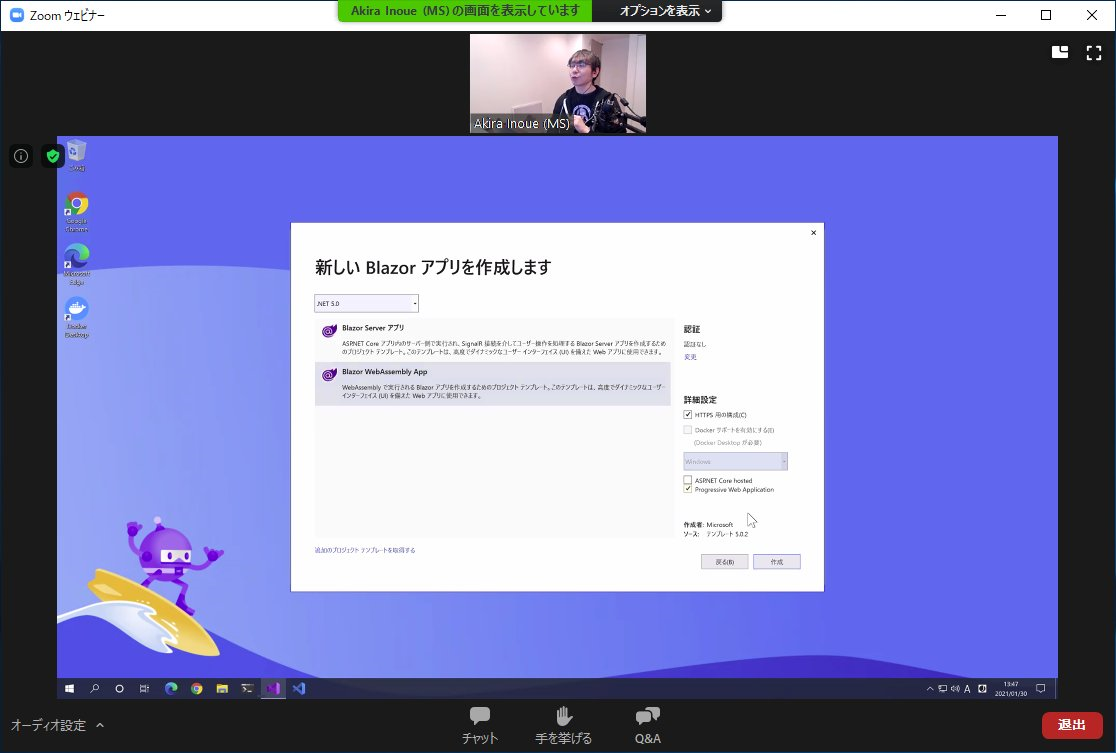The height and width of the screenshot is (753, 1116).
Task: Select the Google Chrome desktop shortcut
Action: [76, 212]
